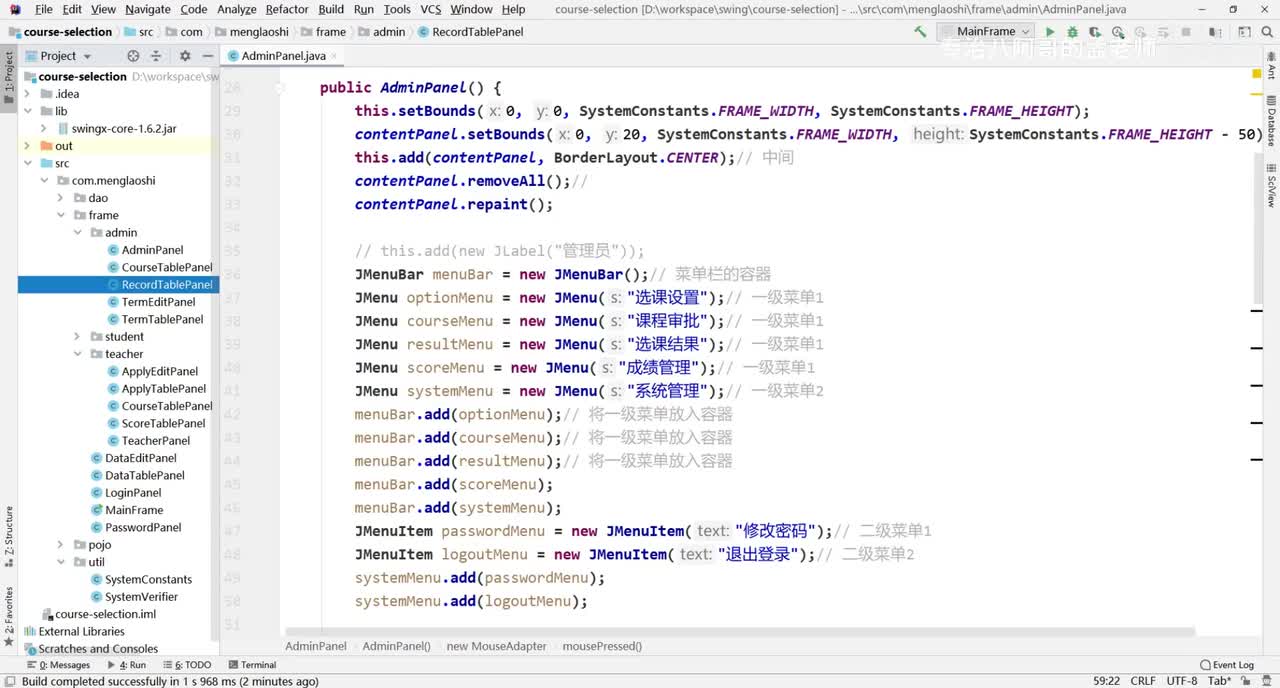Collapse all nodes icon in Project panel
The image size is (1280, 688).
[x=158, y=56]
